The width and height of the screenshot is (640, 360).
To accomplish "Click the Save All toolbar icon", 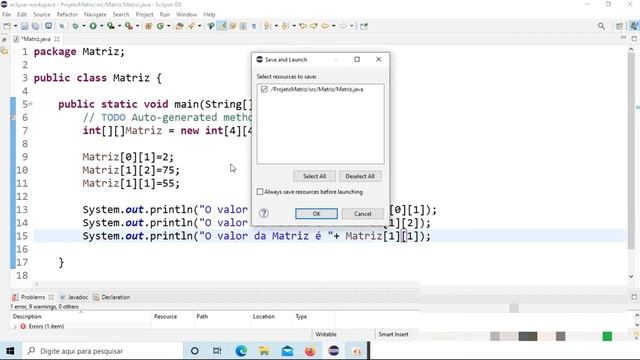I will tap(36, 26).
